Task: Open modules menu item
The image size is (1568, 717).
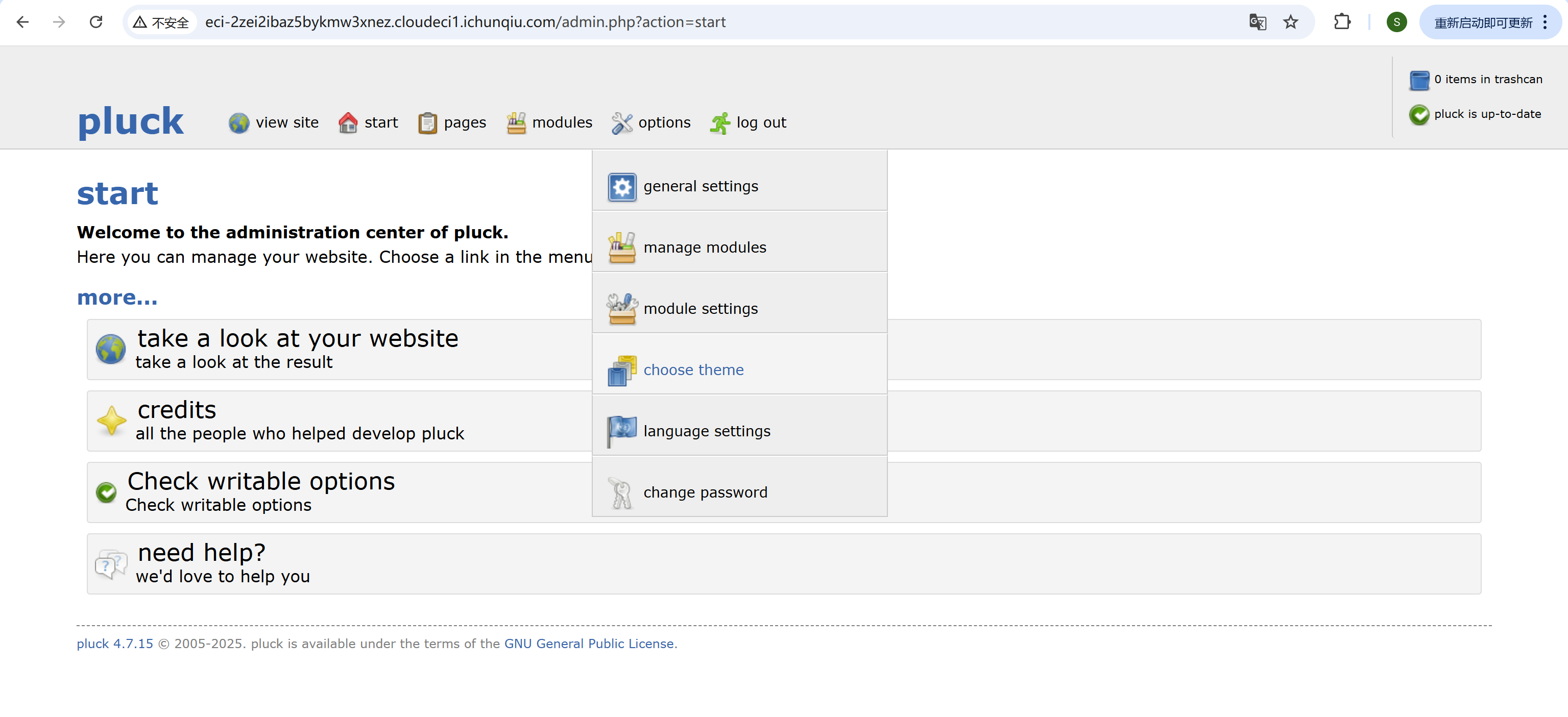Action: 562,123
